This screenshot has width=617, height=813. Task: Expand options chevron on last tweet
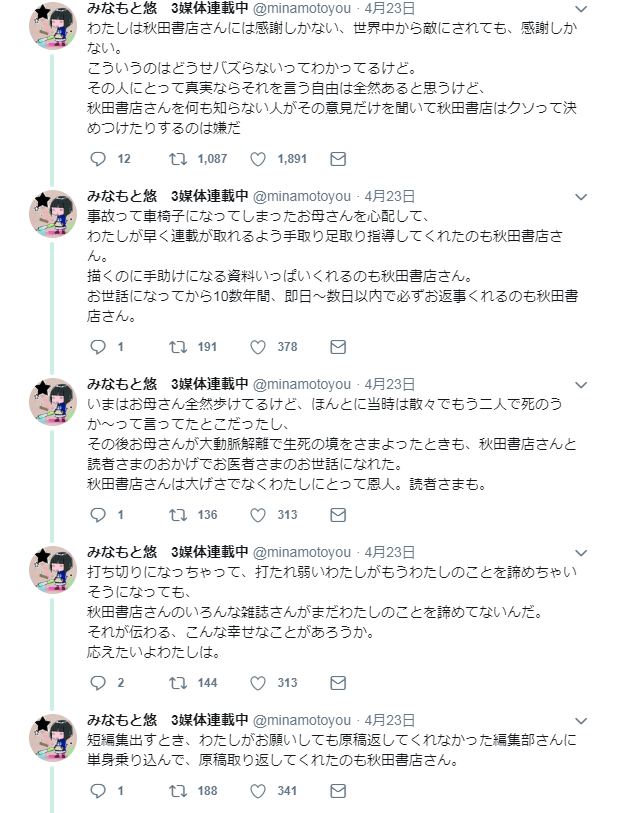point(586,721)
